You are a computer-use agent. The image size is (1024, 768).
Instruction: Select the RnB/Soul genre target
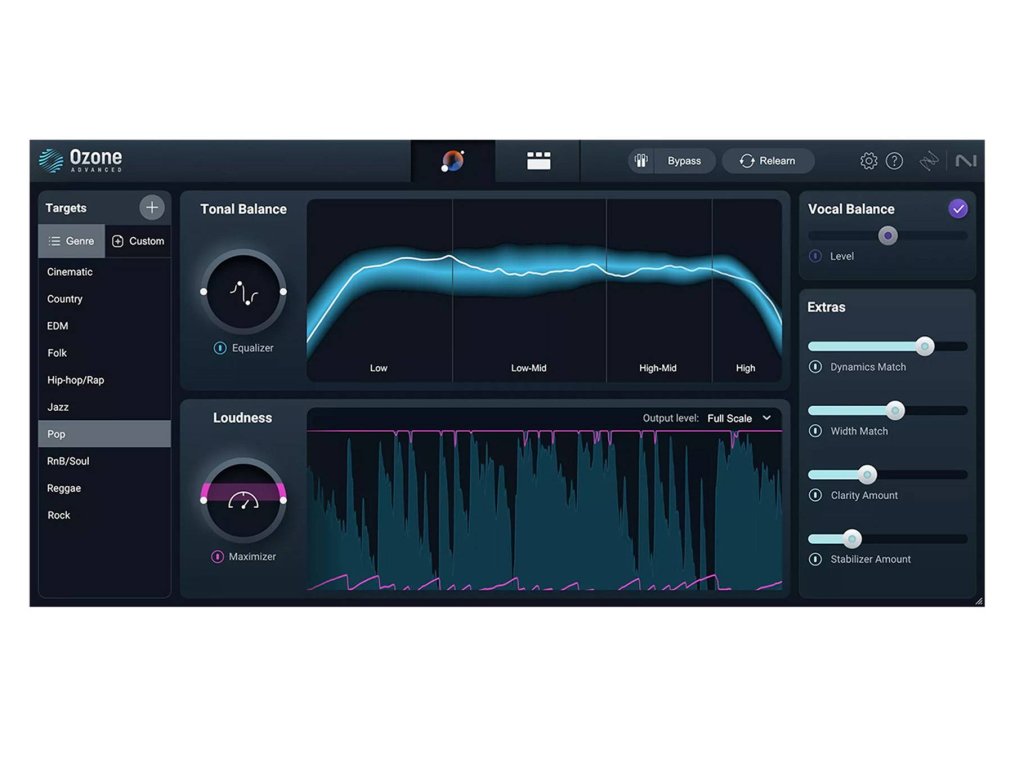point(104,461)
